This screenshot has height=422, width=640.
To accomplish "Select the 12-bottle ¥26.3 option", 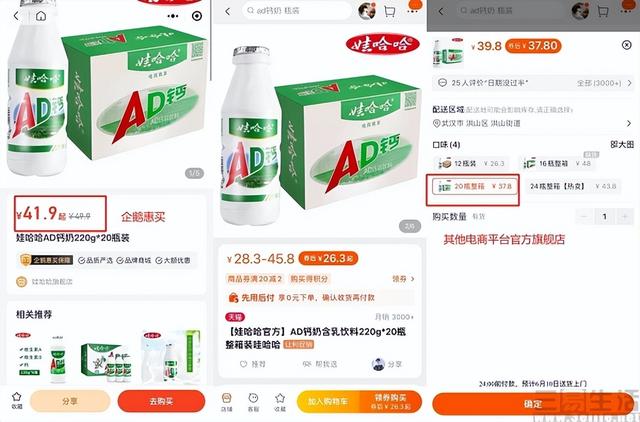I will pyautogui.click(x=471, y=164).
